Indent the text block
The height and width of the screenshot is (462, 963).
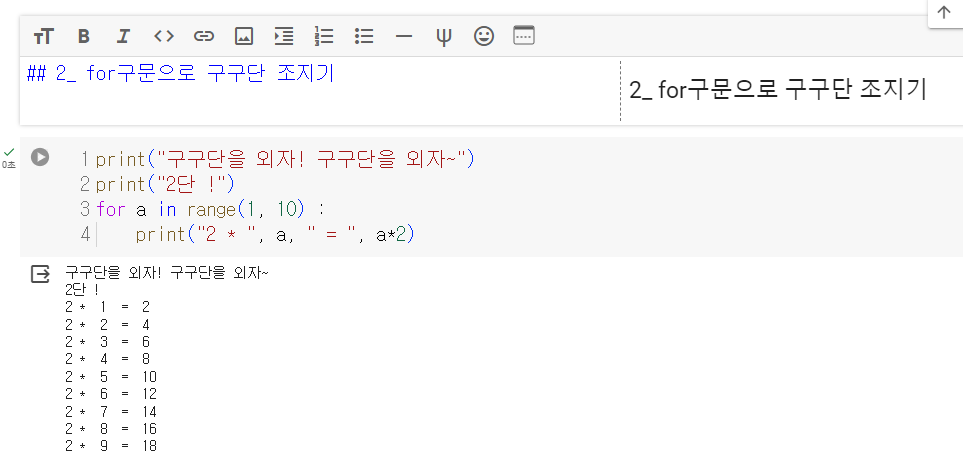point(284,36)
